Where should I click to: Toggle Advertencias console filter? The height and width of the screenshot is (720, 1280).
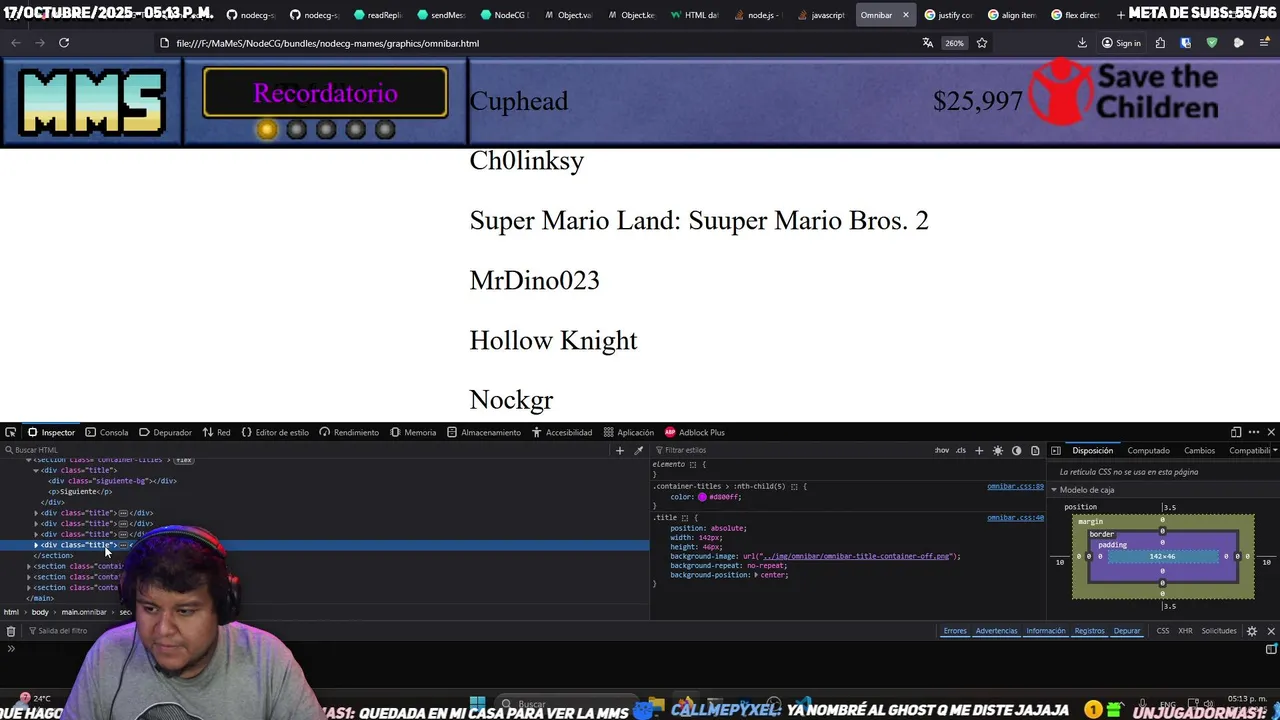[x=996, y=631]
